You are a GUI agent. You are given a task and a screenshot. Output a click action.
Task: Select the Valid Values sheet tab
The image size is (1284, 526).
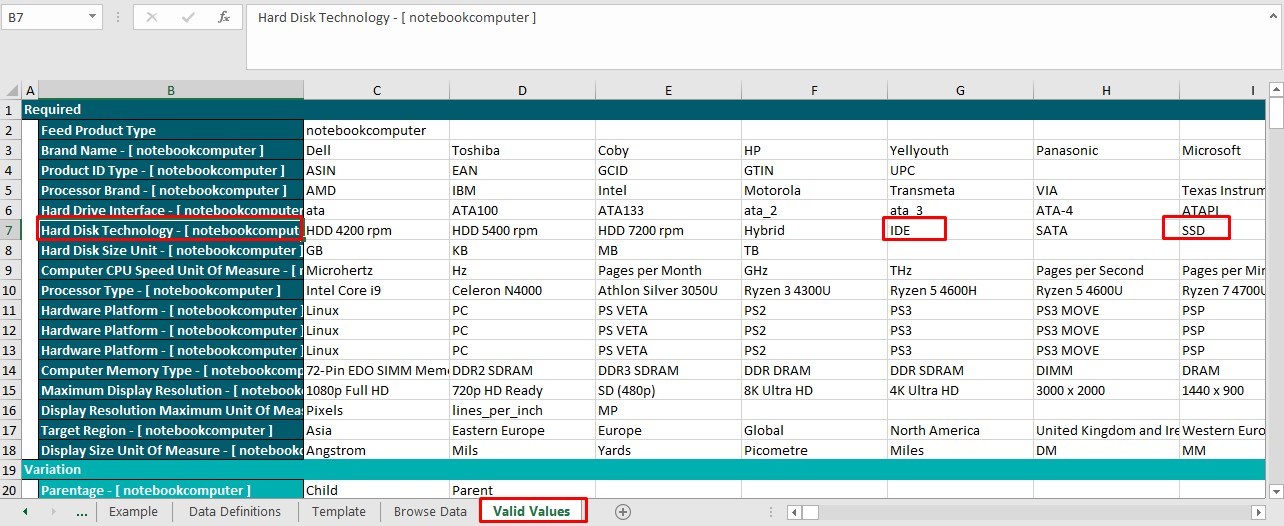tap(532, 512)
